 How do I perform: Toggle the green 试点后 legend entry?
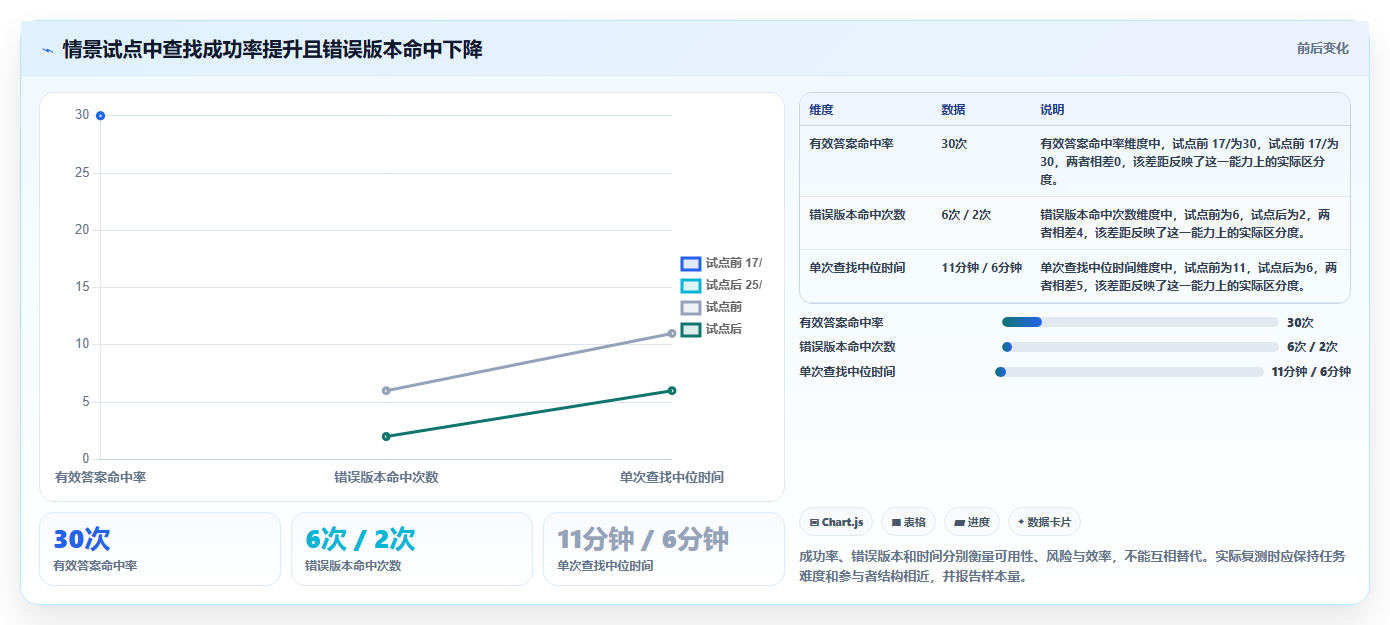point(711,330)
